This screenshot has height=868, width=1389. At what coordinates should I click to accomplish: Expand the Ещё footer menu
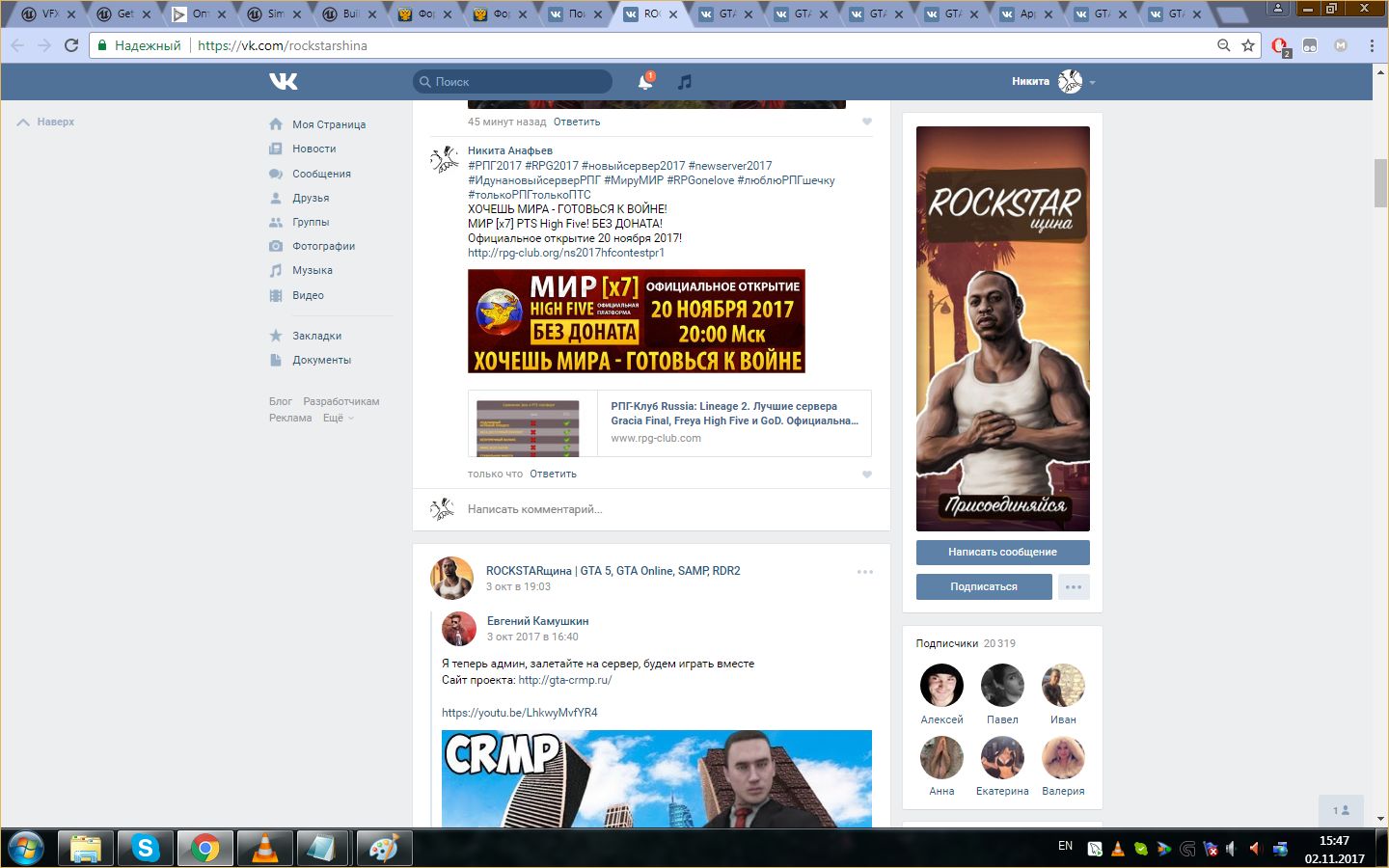(339, 418)
